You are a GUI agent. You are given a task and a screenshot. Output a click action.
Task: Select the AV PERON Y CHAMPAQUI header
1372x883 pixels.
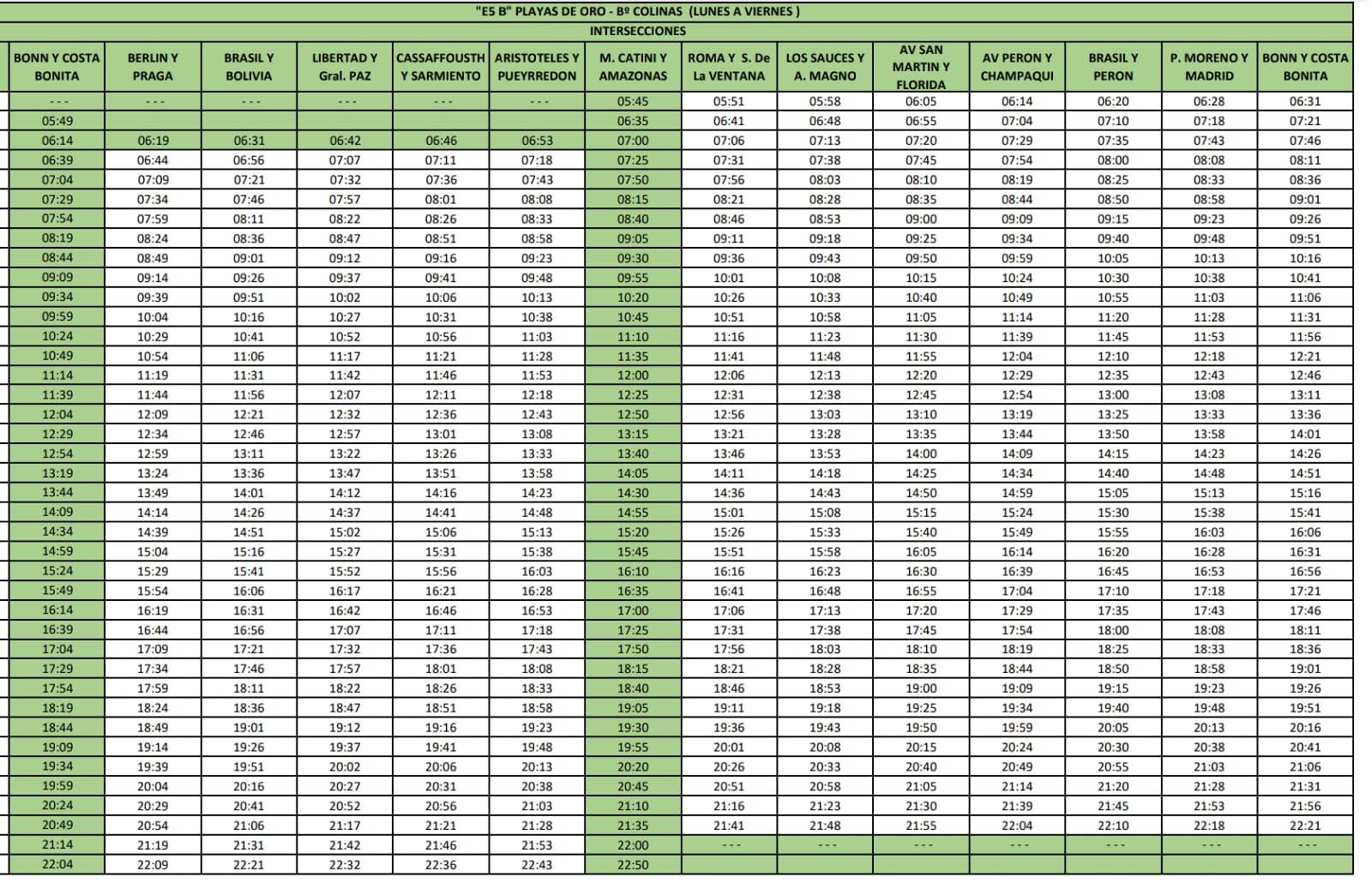(1017, 67)
